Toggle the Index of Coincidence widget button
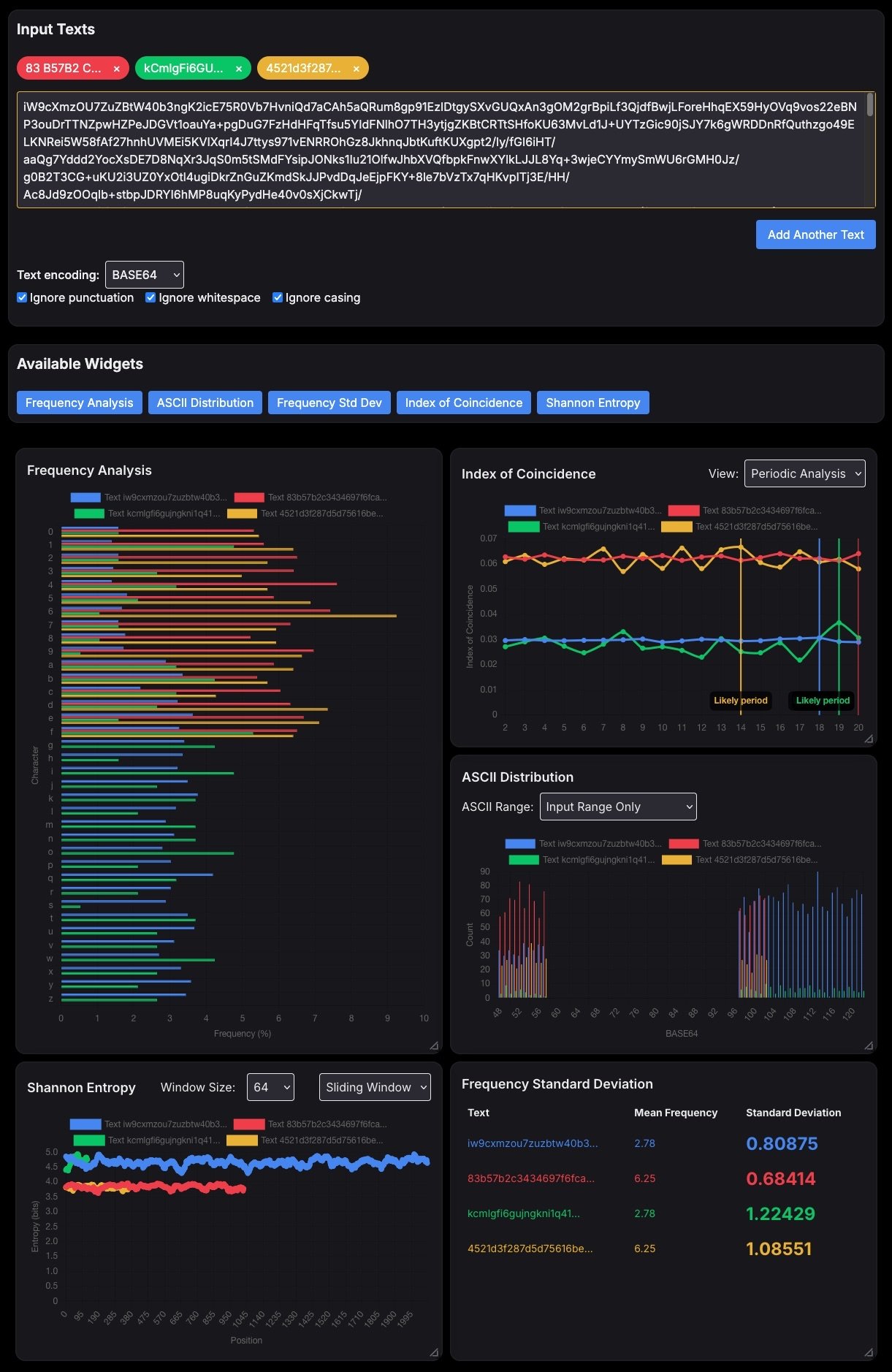The height and width of the screenshot is (1372, 892). tap(463, 403)
